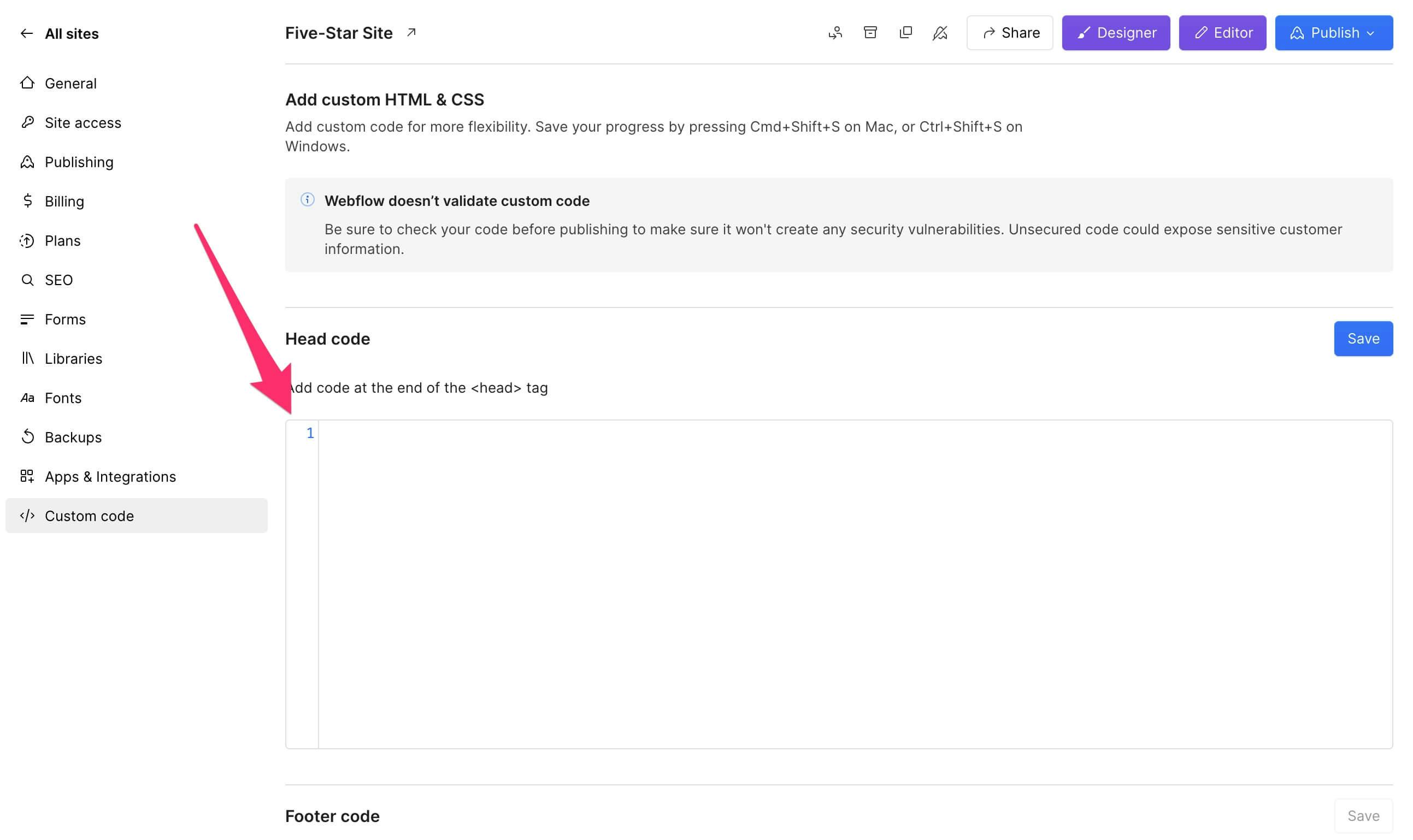Click the info icon in validation notice
Viewport: 1413px width, 840px height.
tap(308, 199)
